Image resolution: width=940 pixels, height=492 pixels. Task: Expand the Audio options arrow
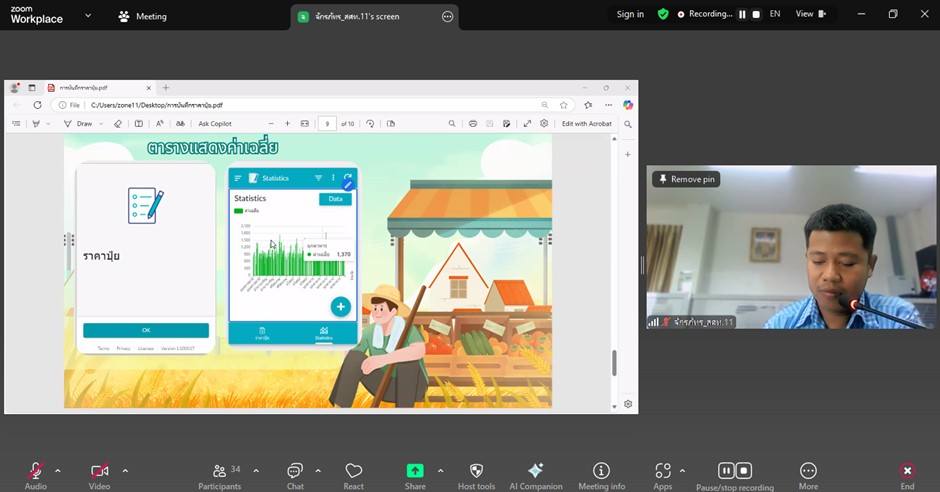[x=58, y=470]
